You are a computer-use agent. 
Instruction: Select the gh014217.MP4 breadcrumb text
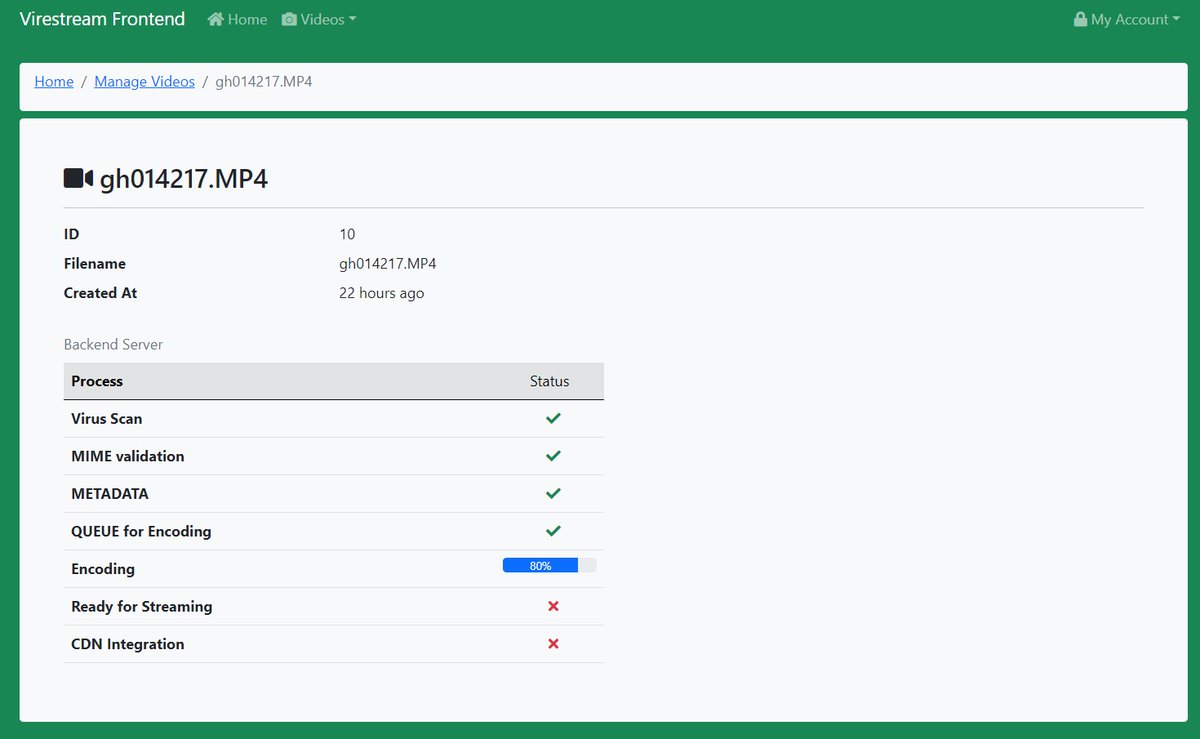264,82
